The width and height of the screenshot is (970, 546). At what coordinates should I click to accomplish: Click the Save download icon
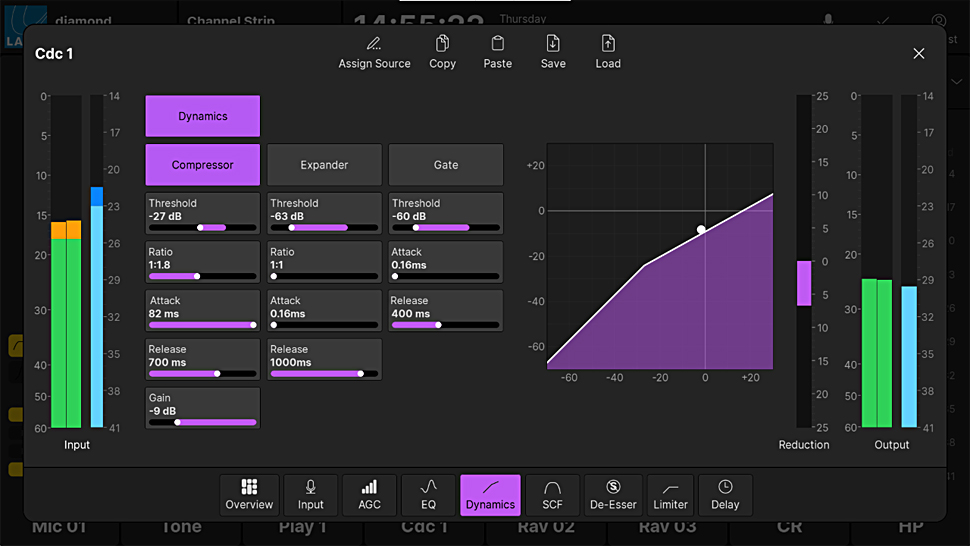[553, 43]
